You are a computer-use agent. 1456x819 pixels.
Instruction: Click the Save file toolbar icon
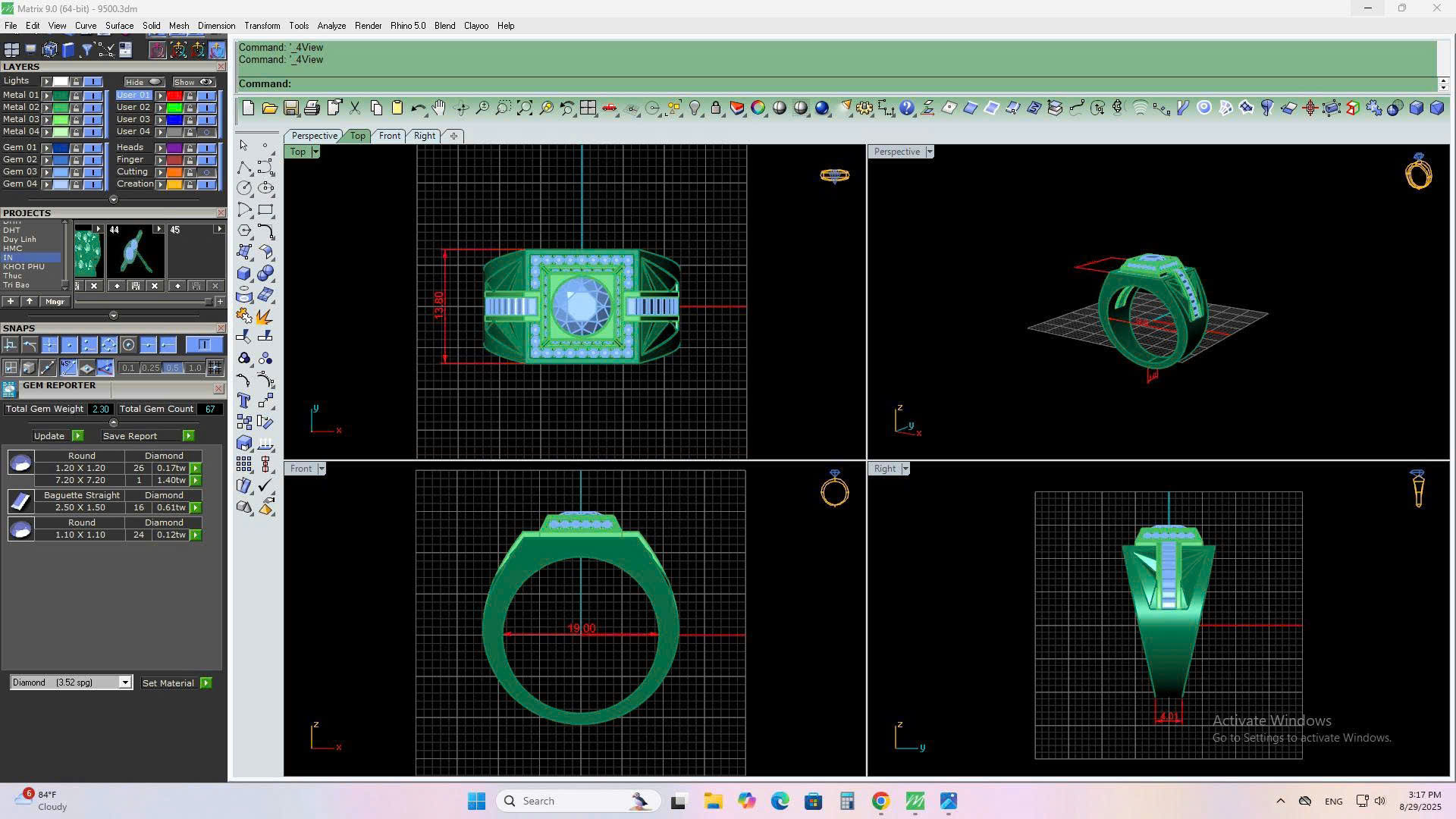pos(290,108)
